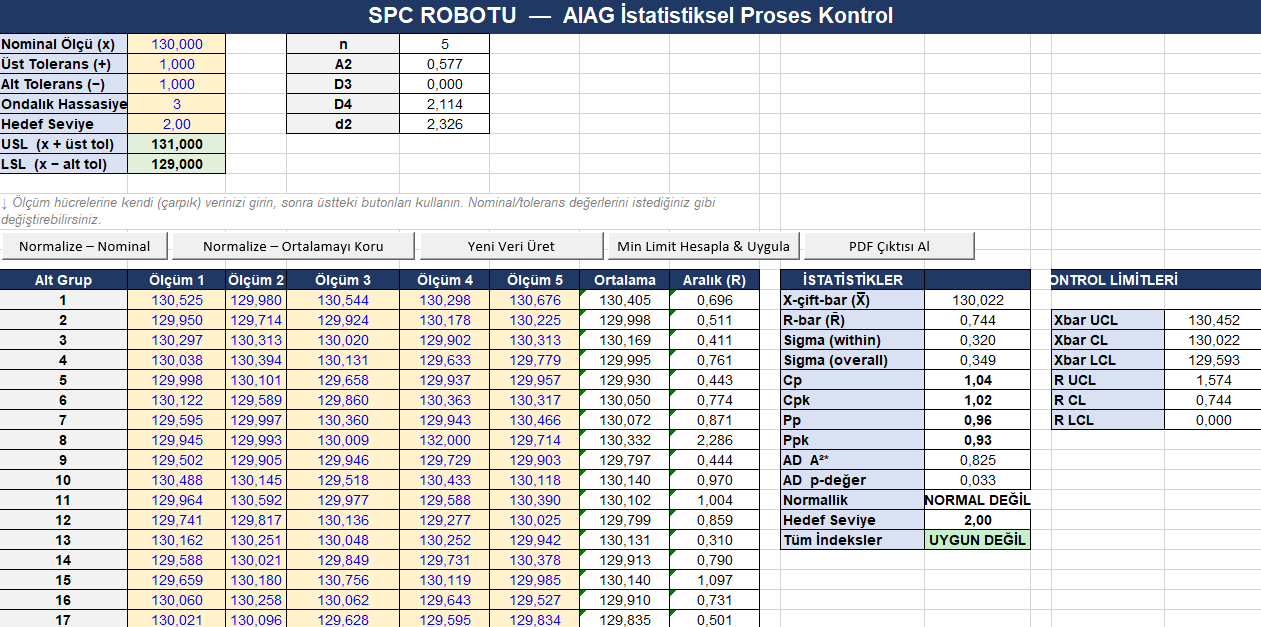Click the Normalize – Nominal button

pyautogui.click(x=85, y=246)
